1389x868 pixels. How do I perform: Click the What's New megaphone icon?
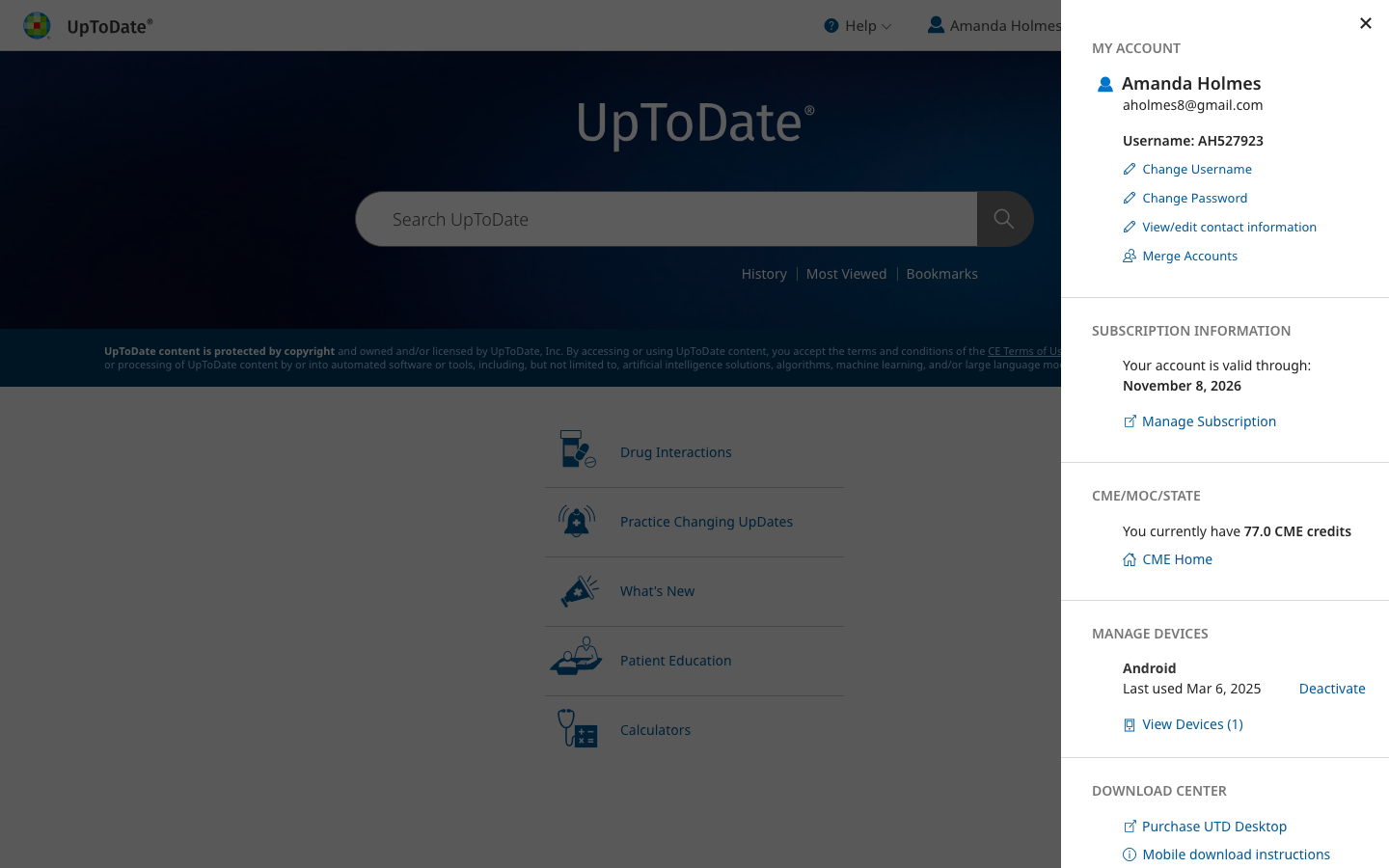[579, 590]
